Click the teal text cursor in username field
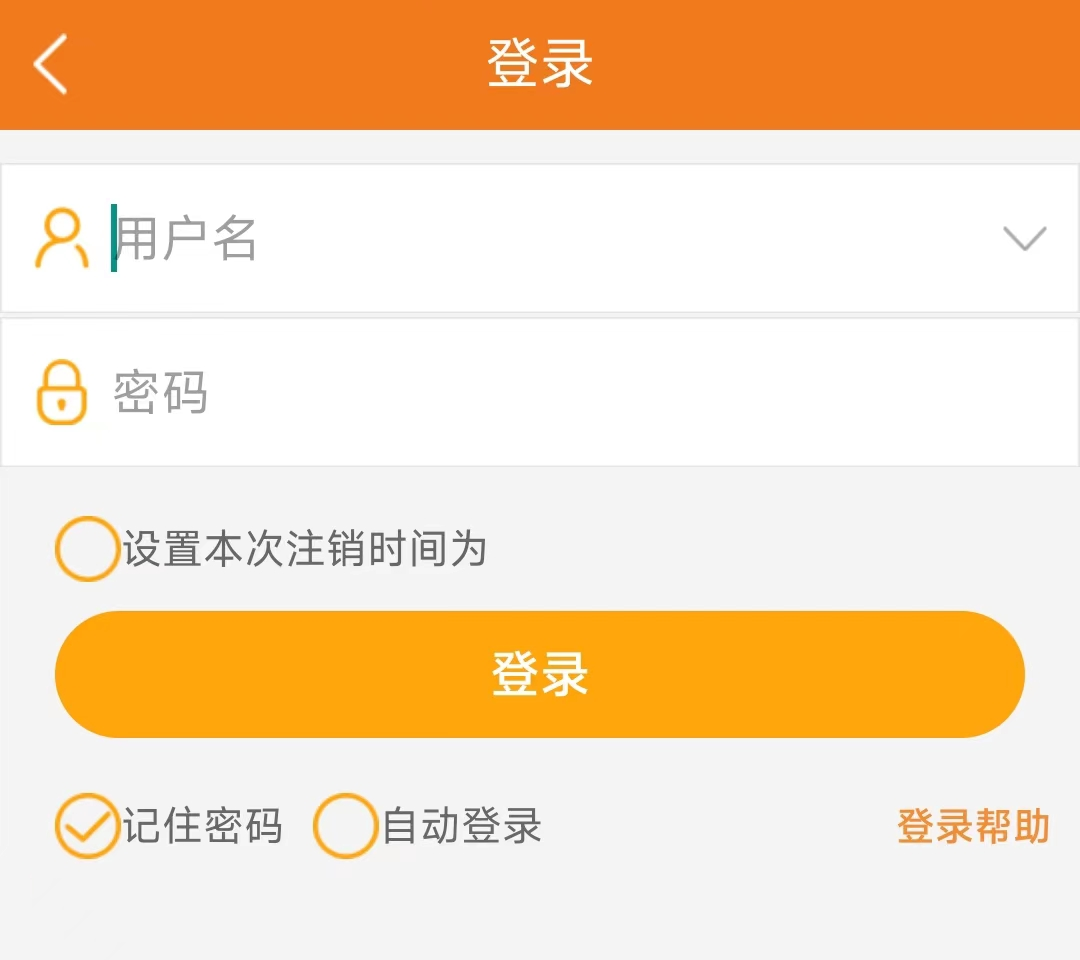Viewport: 1080px width, 960px height. point(114,238)
